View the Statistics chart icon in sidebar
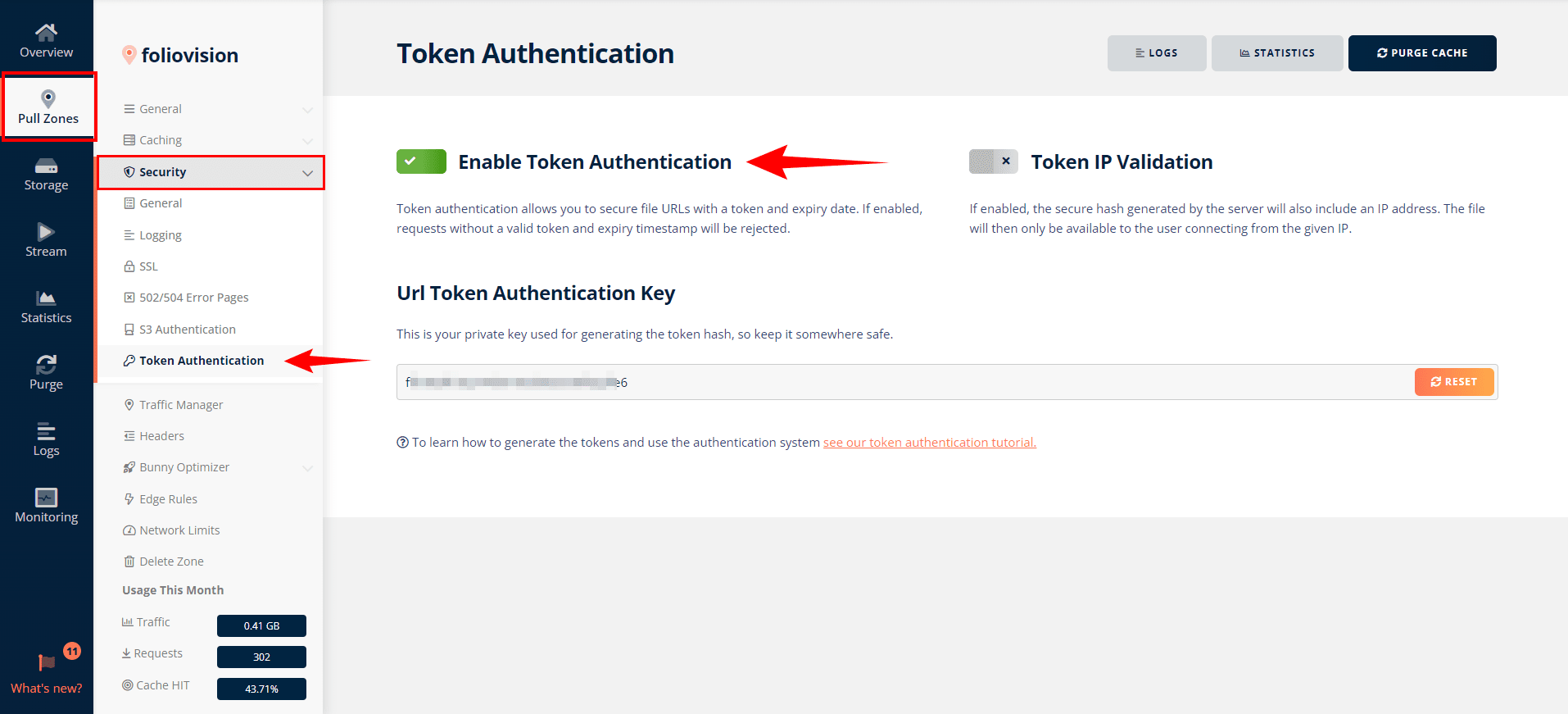The width and height of the screenshot is (1568, 714). (46, 298)
